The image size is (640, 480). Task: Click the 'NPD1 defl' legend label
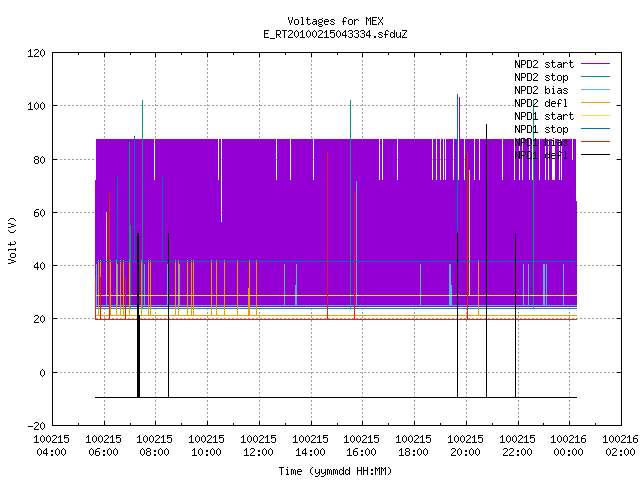(x=541, y=155)
